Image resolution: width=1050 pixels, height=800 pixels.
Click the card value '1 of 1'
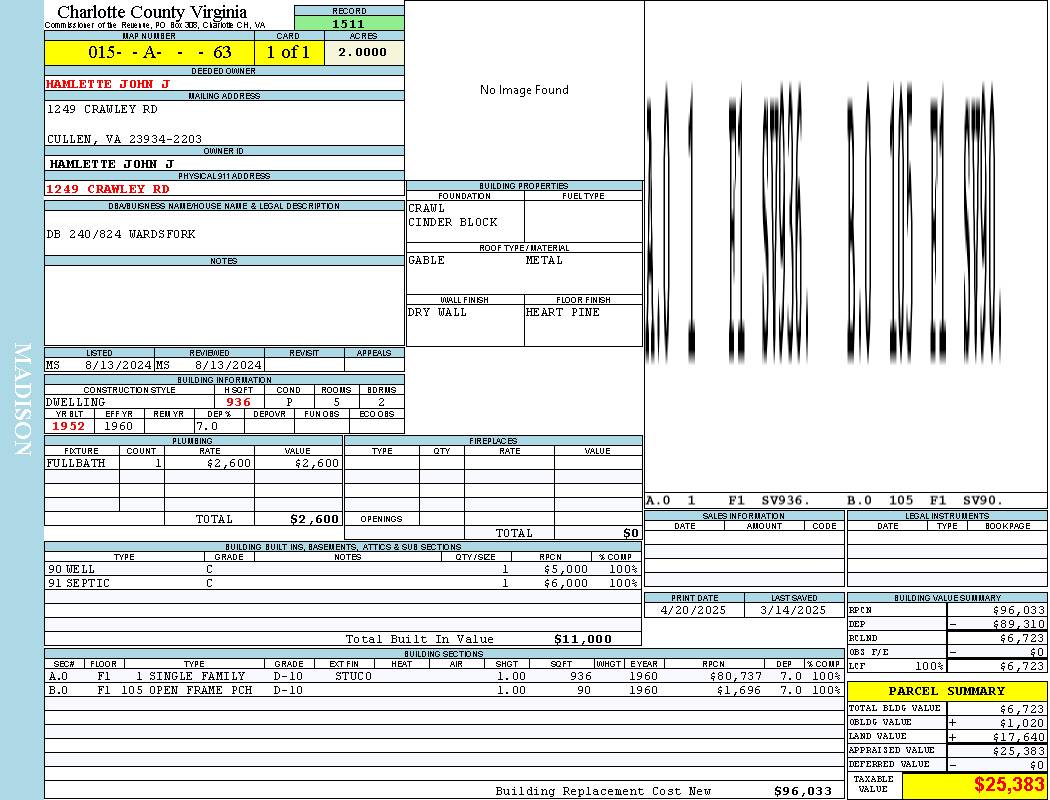click(x=289, y=52)
